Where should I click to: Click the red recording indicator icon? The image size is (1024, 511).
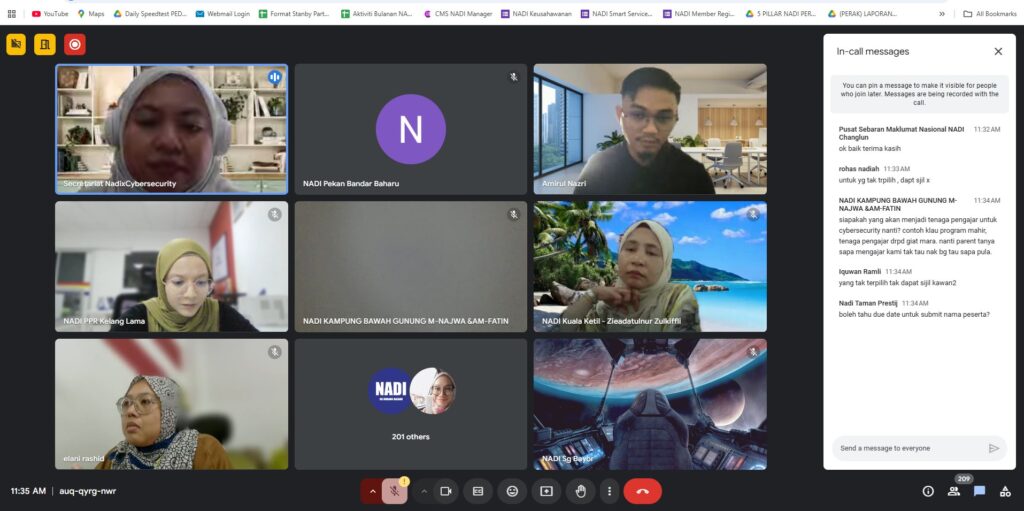75,44
